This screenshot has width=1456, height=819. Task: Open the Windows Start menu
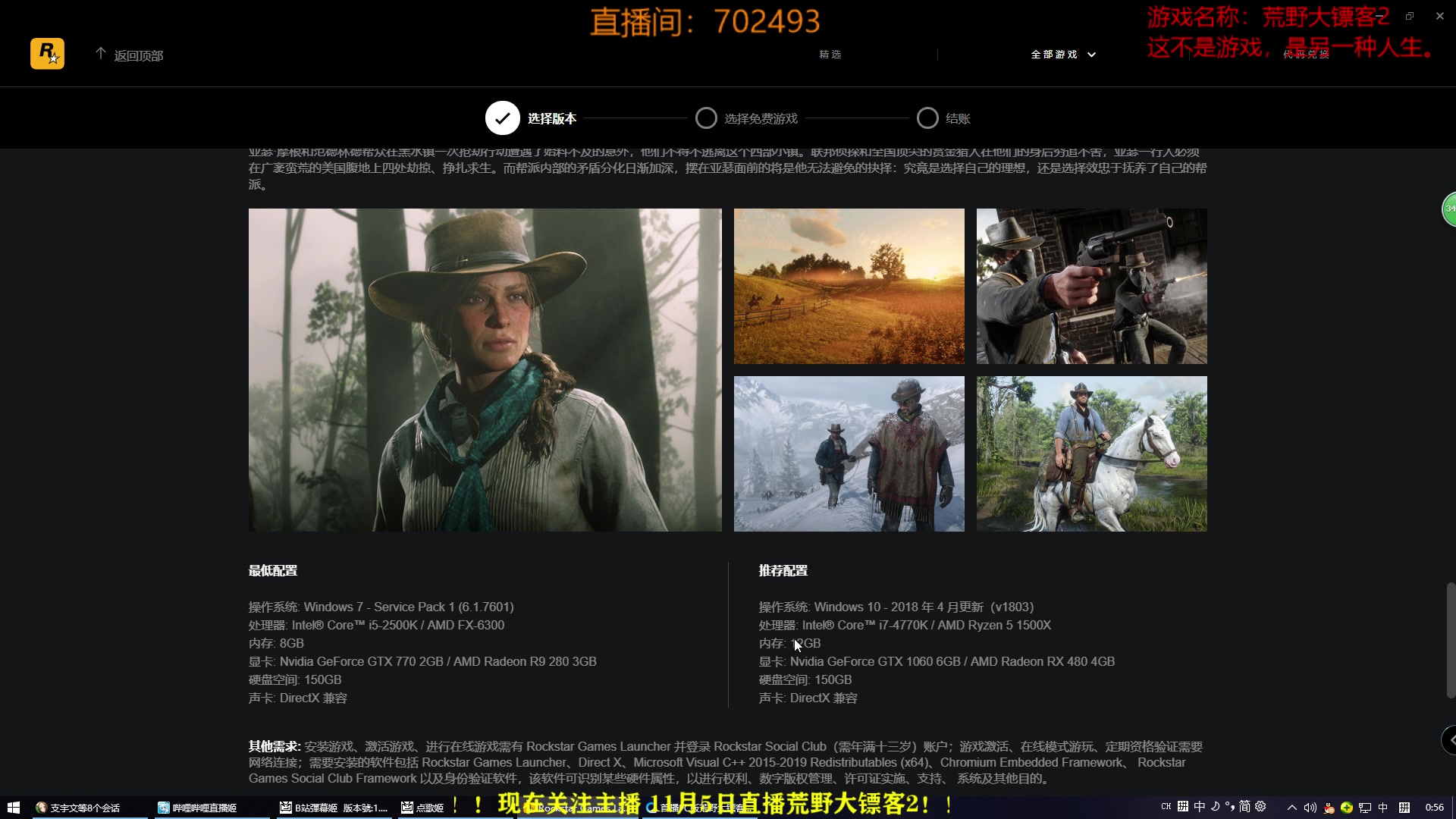(x=13, y=808)
